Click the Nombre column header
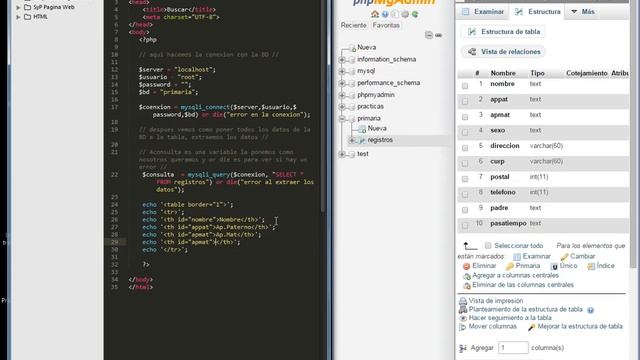 pos(503,73)
